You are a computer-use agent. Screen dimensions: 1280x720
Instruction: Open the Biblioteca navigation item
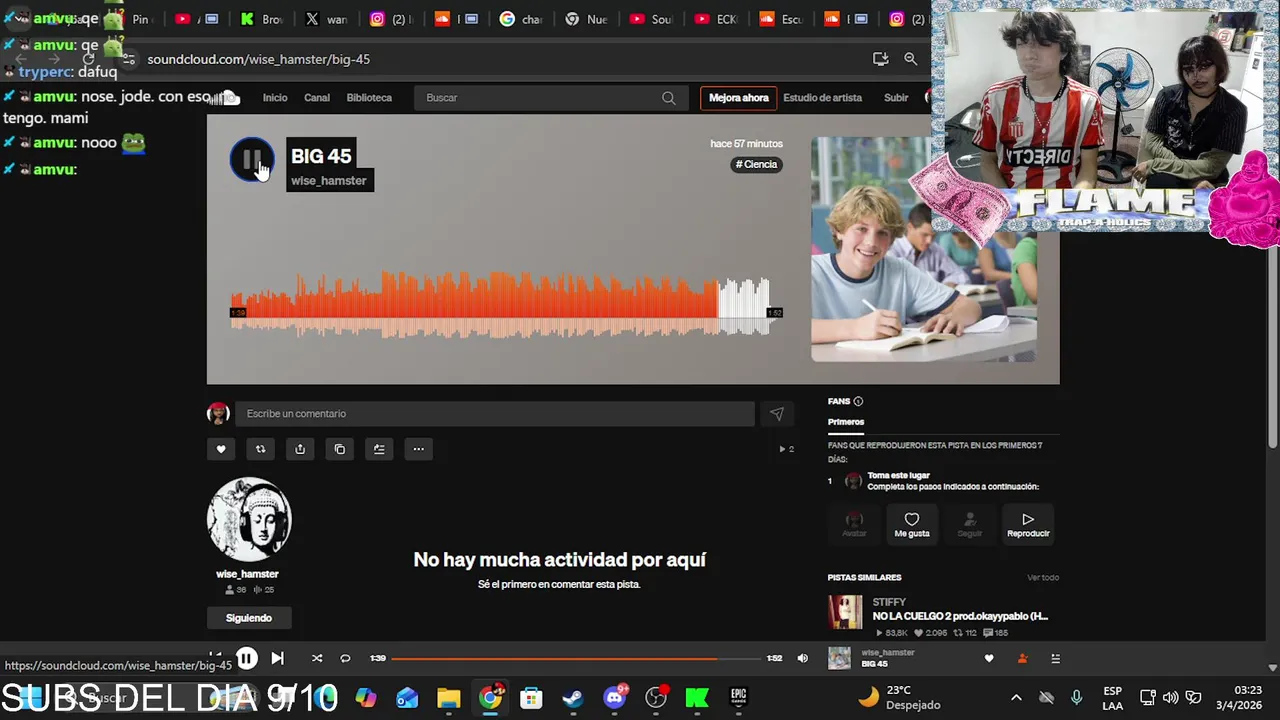pyautogui.click(x=369, y=98)
